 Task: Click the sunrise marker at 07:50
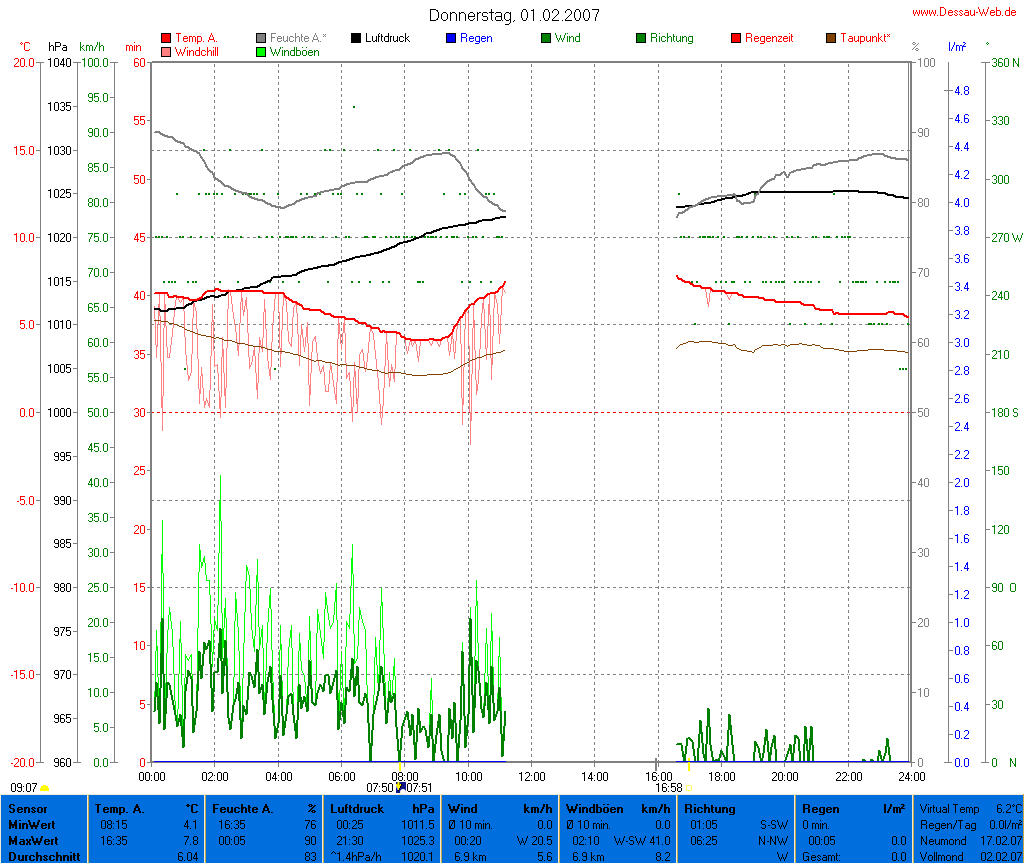tap(401, 786)
